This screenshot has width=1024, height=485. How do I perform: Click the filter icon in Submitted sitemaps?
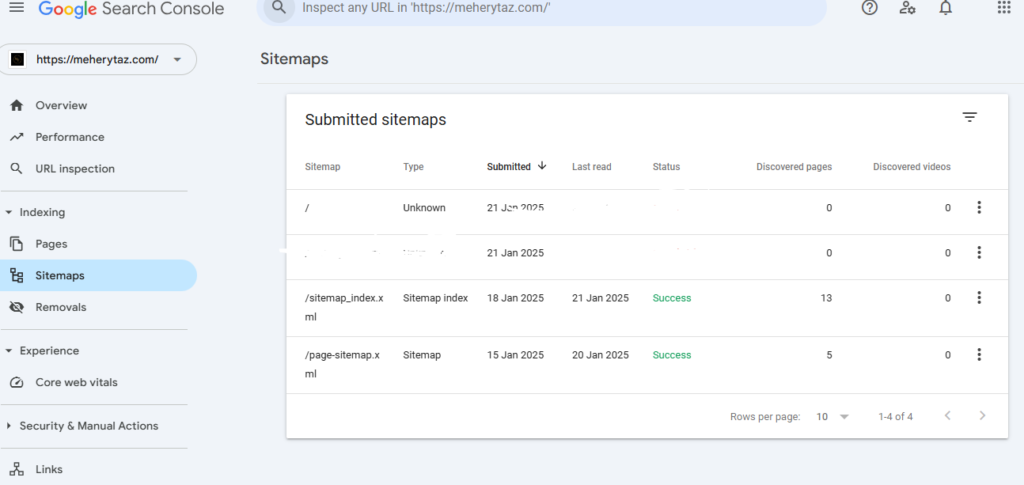click(970, 117)
